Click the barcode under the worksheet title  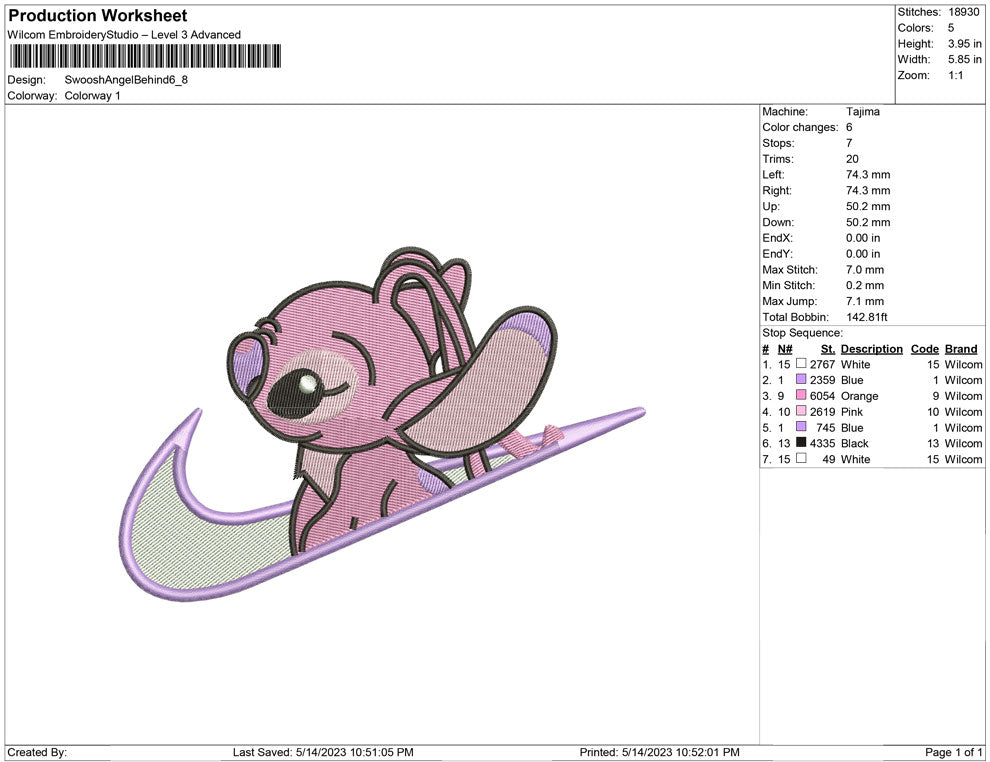click(145, 56)
